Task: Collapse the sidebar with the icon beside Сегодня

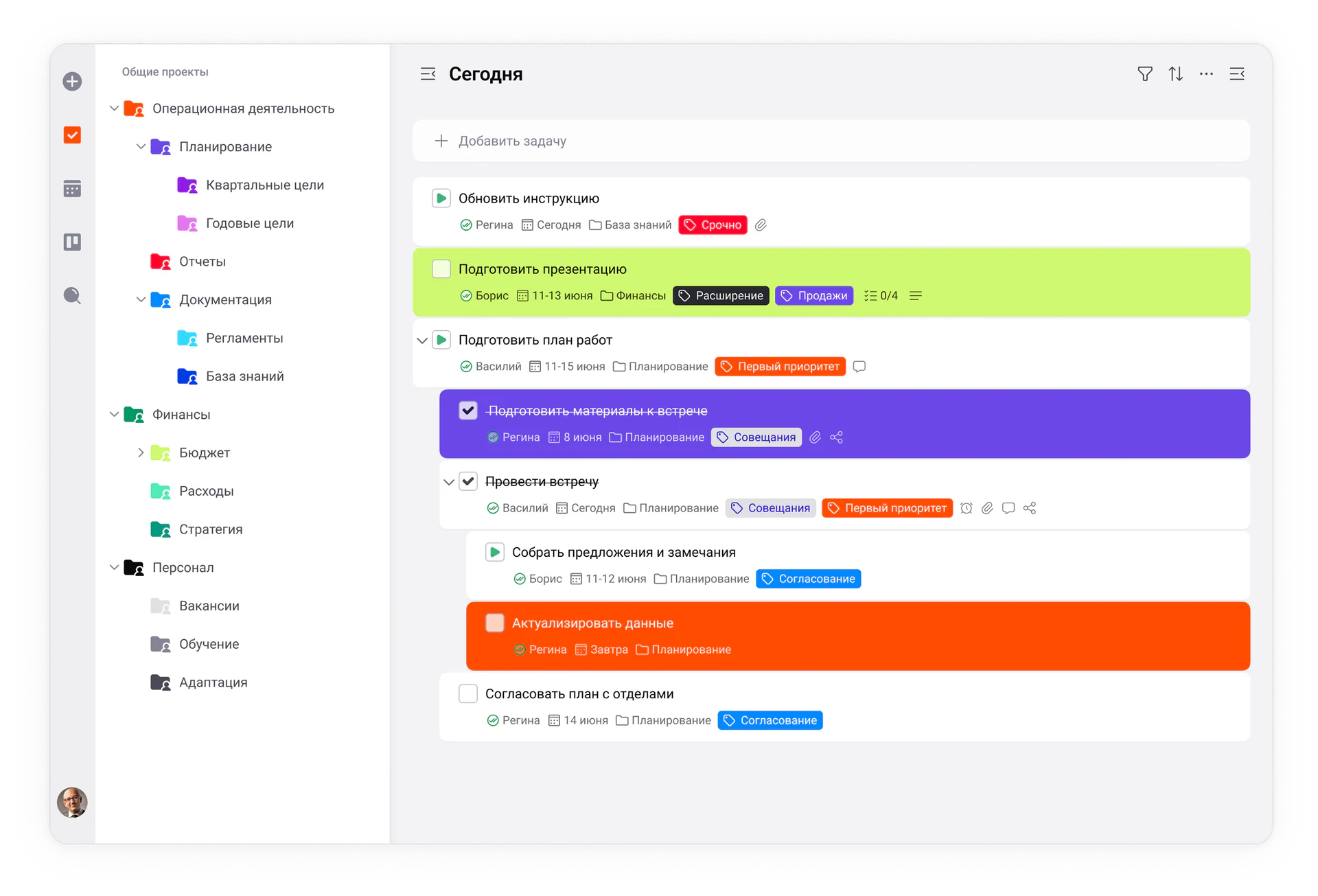Action: click(428, 74)
